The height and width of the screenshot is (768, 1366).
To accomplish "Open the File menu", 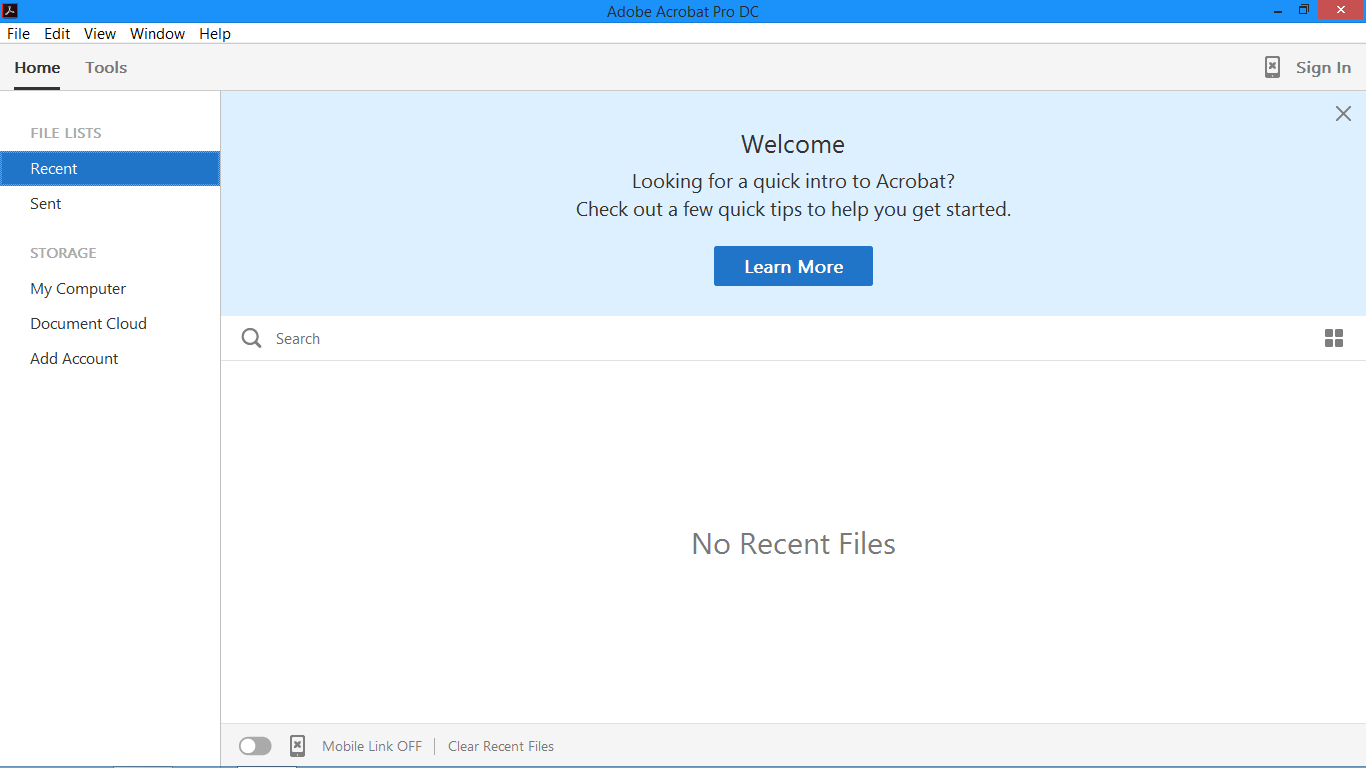I will pos(17,33).
